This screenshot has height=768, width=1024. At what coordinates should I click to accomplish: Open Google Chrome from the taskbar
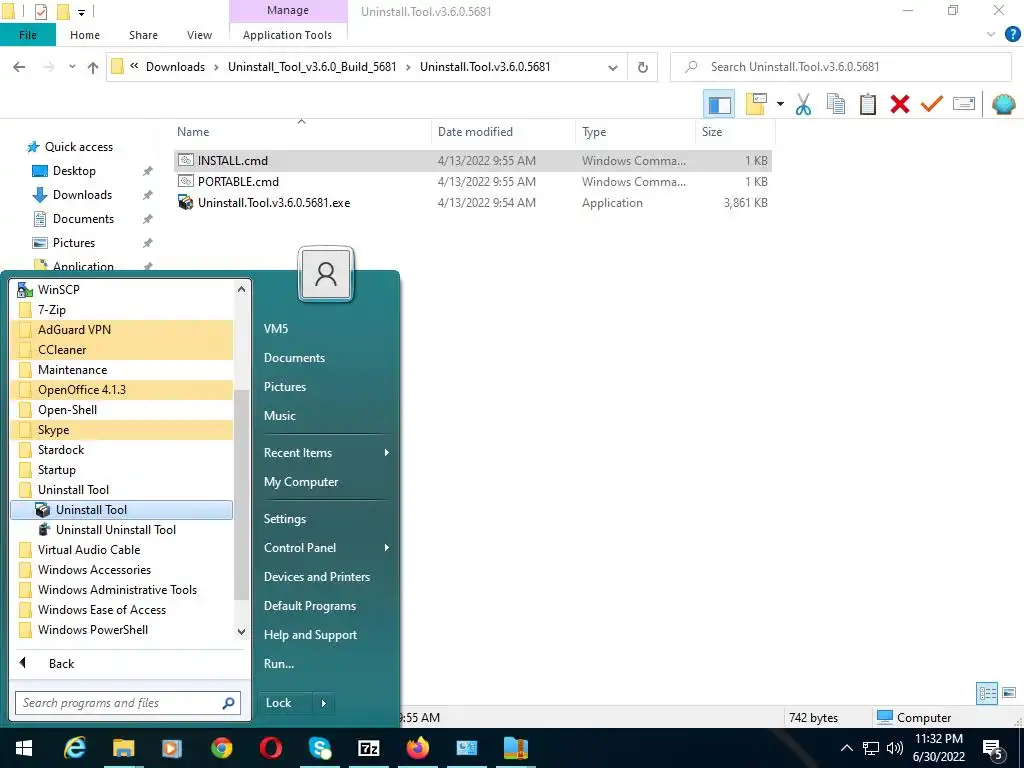pyautogui.click(x=221, y=748)
